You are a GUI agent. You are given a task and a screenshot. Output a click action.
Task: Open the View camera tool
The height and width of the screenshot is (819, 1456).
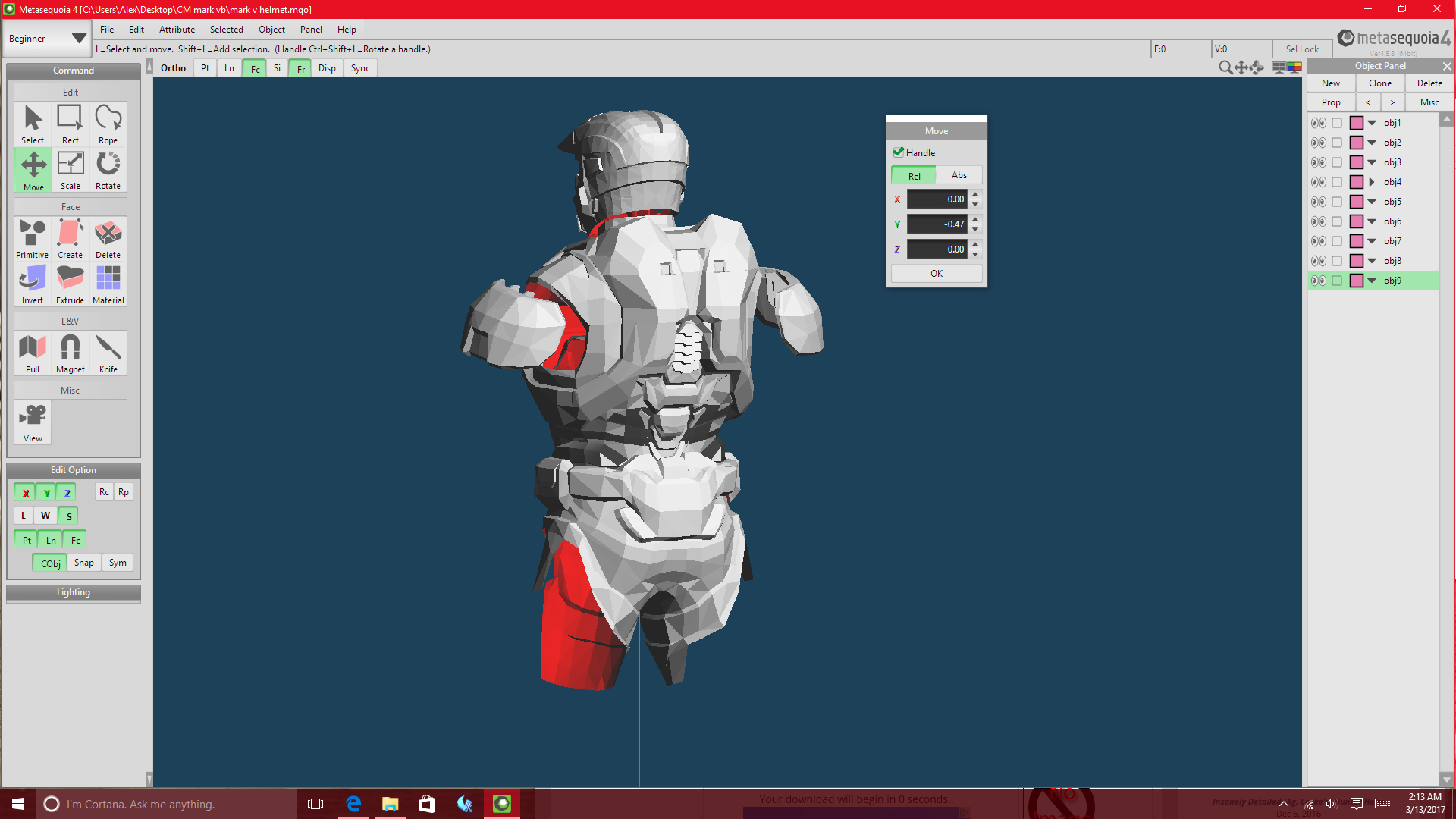pos(33,422)
